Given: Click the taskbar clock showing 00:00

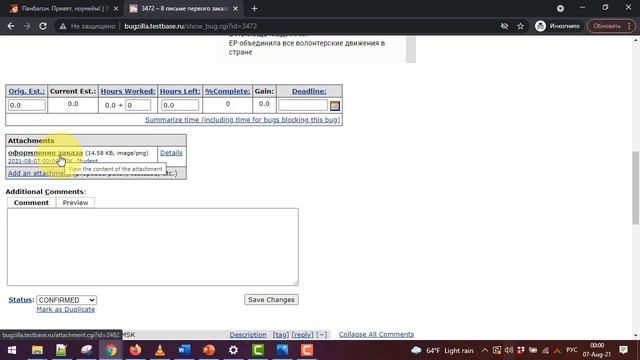Looking at the screenshot, I should pos(597,350).
